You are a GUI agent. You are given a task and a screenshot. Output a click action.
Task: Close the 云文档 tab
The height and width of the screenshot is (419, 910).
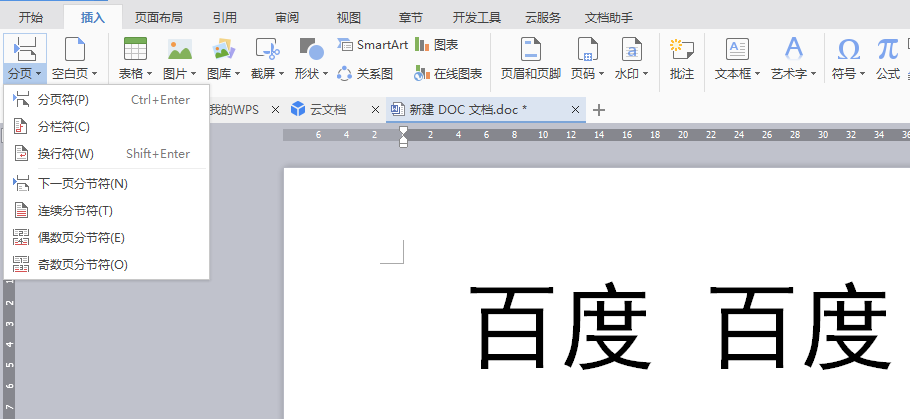click(375, 109)
